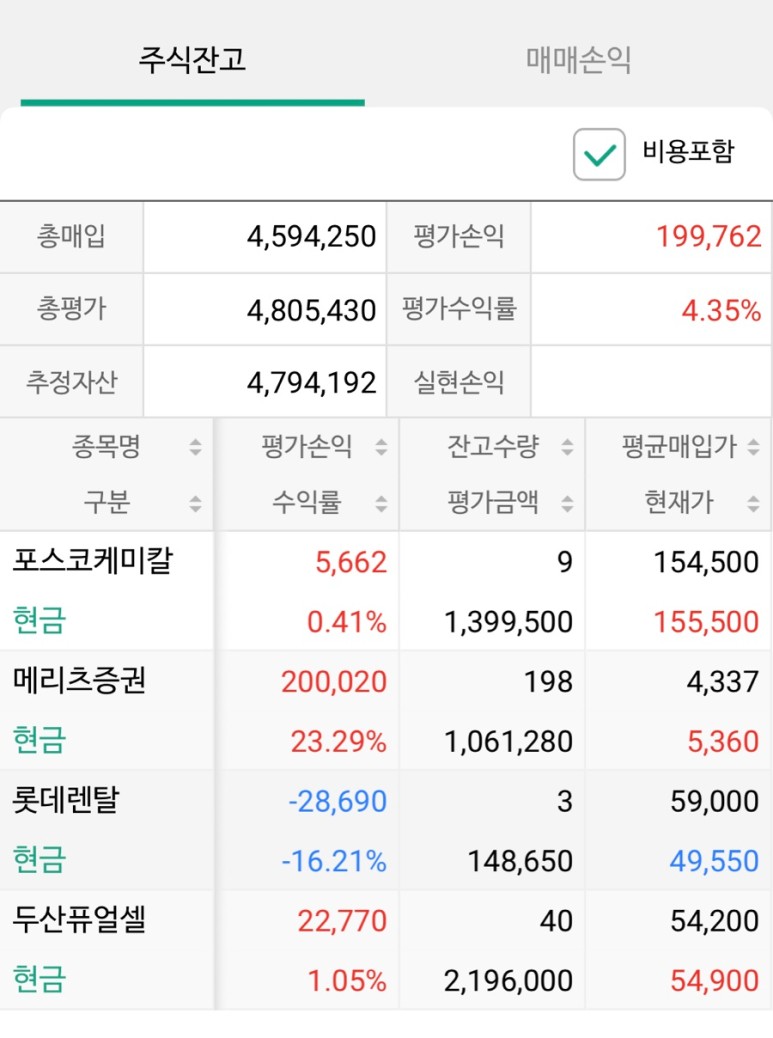Tap 포스코케미칼 return 0.41%
Viewport: 773px width, 1038px height.
(347, 622)
